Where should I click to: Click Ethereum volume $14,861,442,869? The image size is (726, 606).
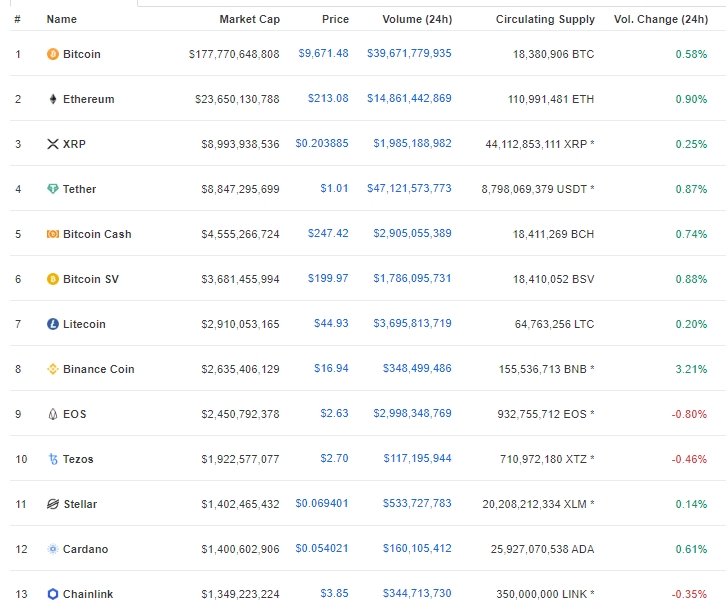pos(409,98)
